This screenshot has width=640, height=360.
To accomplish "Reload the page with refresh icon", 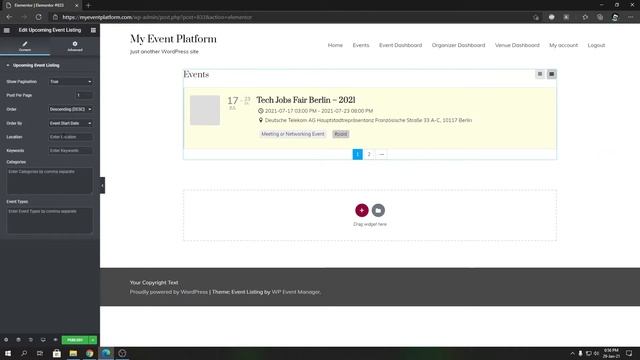I will (x=38, y=17).
